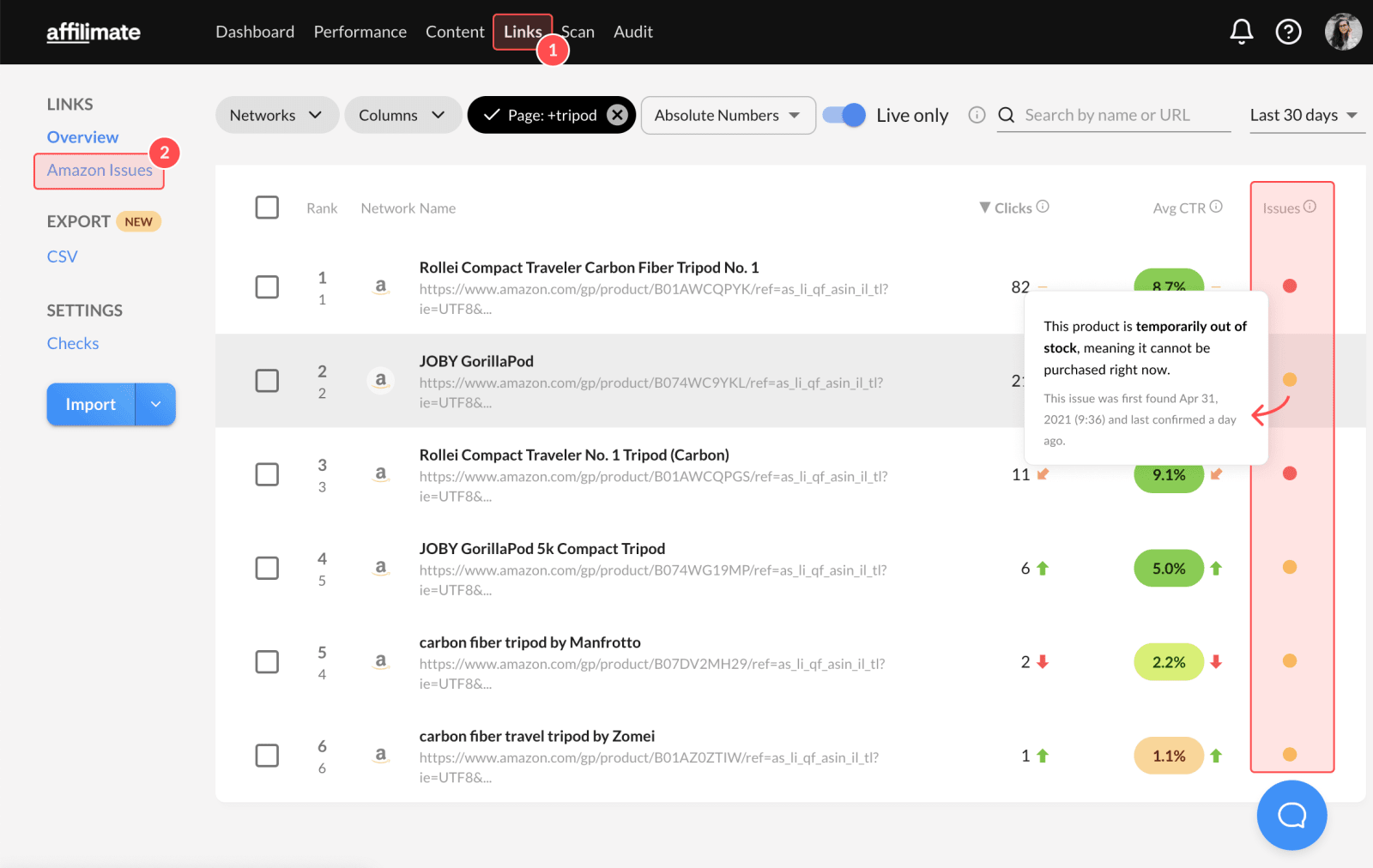
Task: Click the 2.2% CTR badge
Action: click(1169, 662)
